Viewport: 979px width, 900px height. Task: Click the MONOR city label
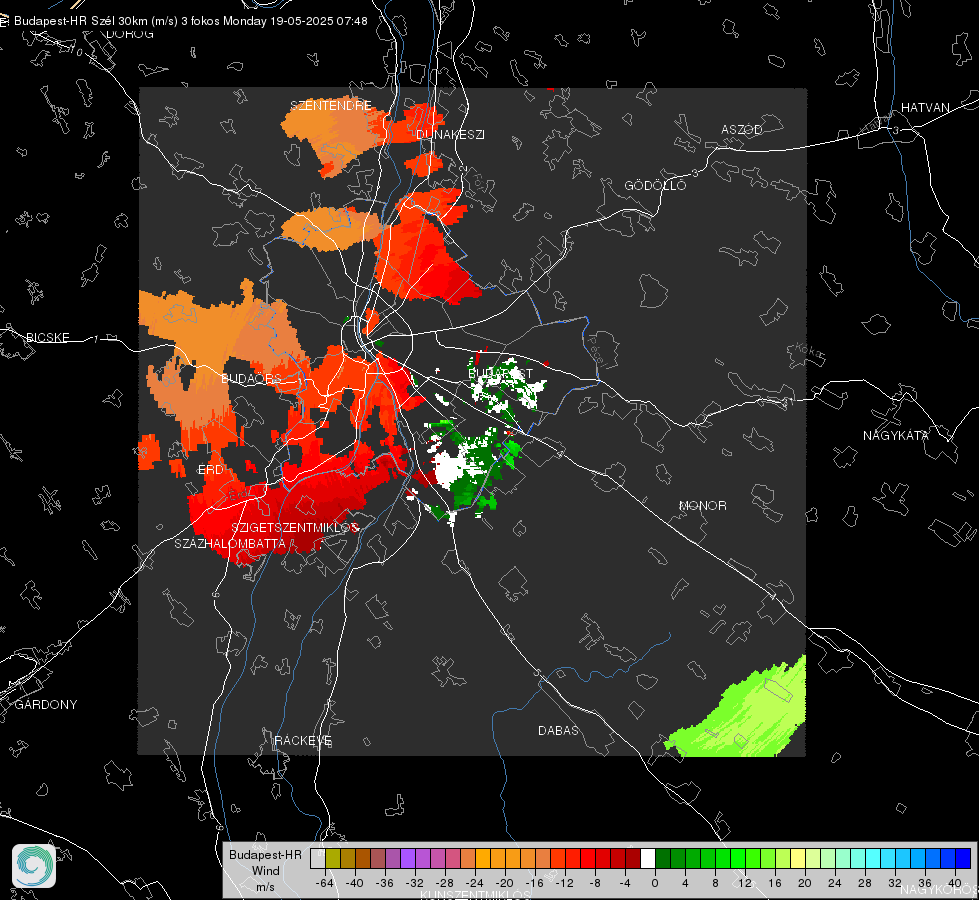(702, 505)
